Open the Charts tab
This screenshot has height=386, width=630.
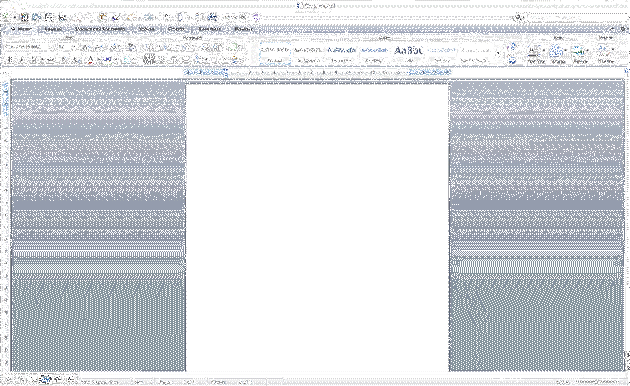176,29
